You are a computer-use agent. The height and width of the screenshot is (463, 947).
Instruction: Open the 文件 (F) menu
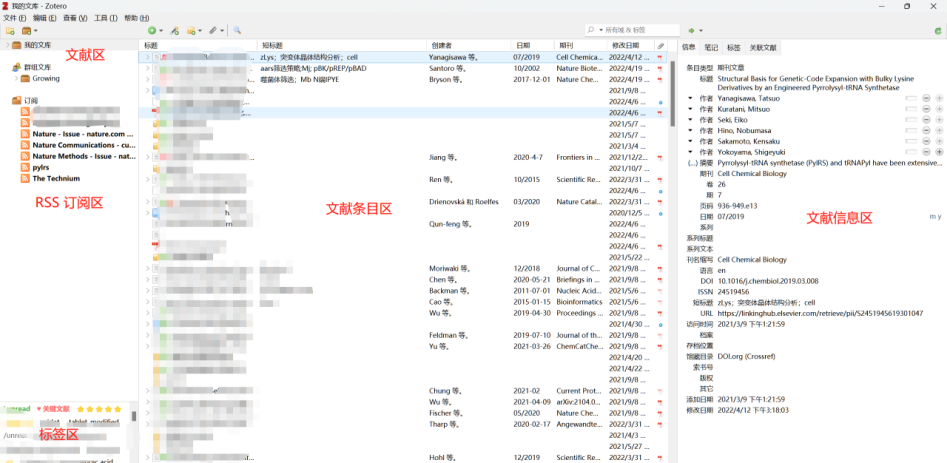[x=14, y=18]
